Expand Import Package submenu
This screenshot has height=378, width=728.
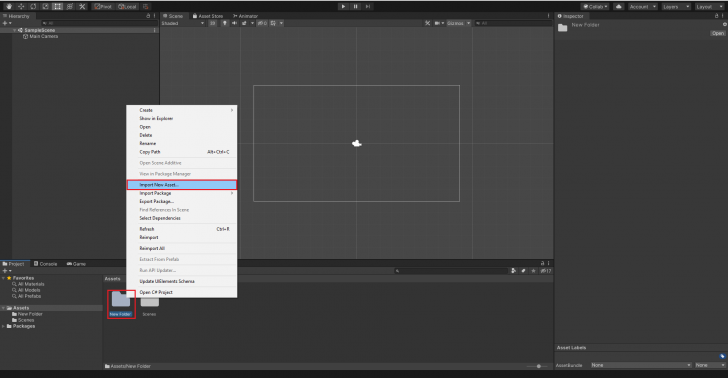[x=182, y=193]
